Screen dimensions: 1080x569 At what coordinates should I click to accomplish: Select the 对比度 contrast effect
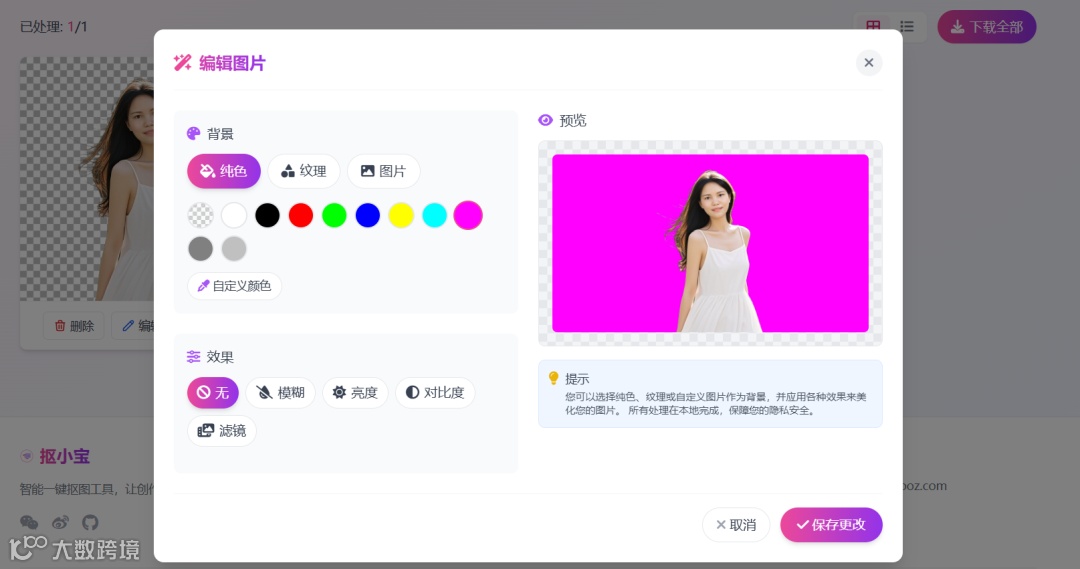(435, 393)
